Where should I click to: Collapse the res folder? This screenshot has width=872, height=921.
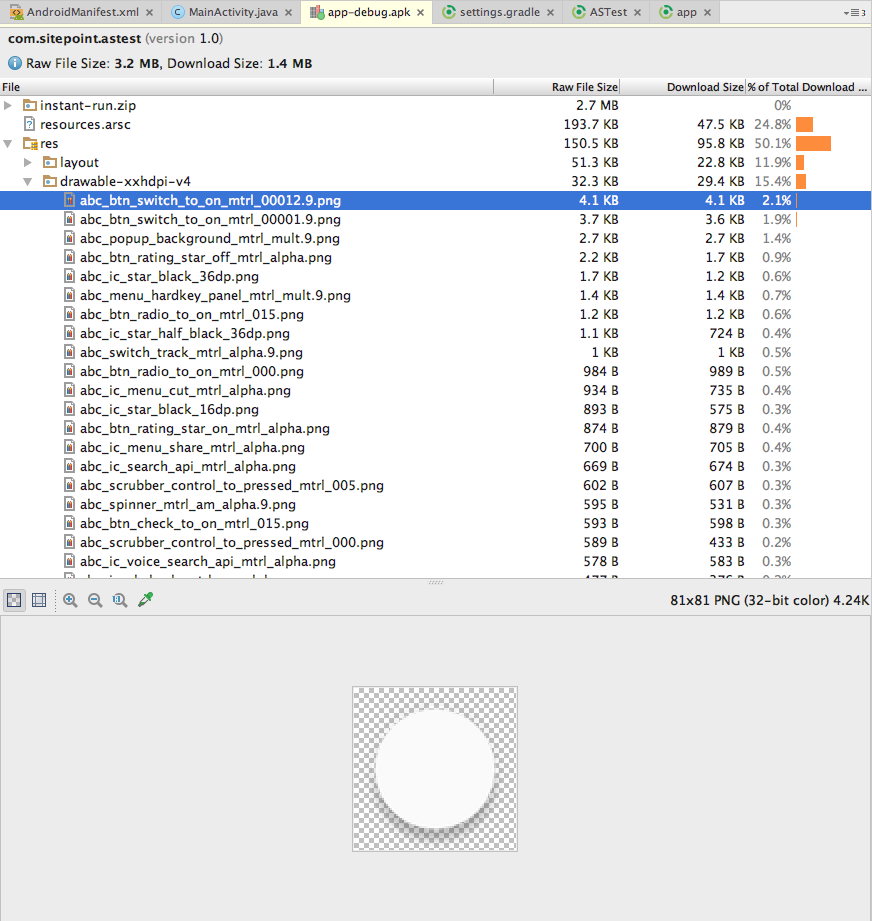coord(8,143)
